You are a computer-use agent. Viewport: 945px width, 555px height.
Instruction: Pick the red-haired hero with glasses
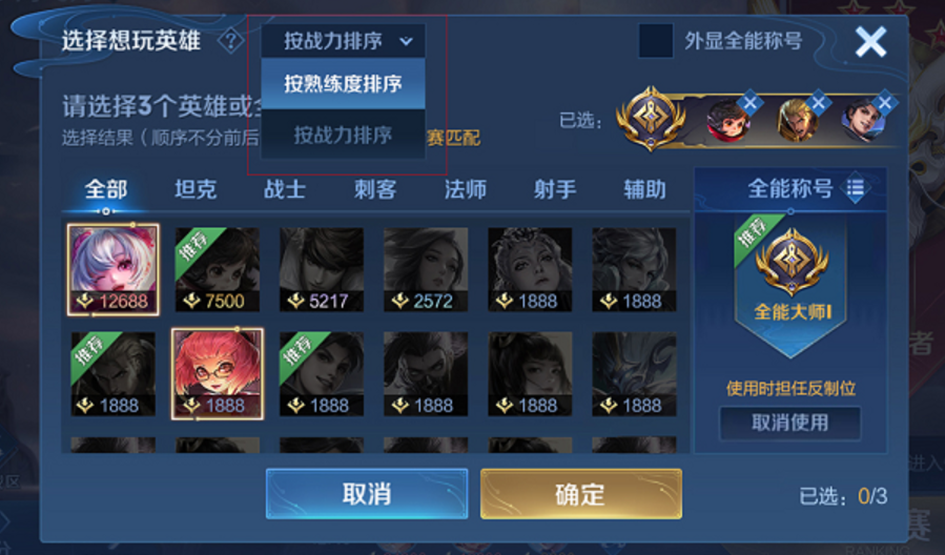pos(218,374)
